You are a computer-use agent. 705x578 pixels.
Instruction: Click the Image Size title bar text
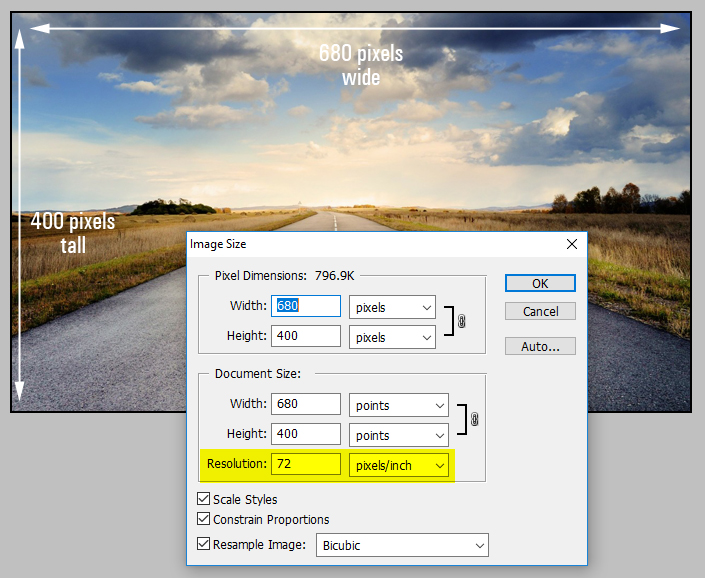(218, 244)
